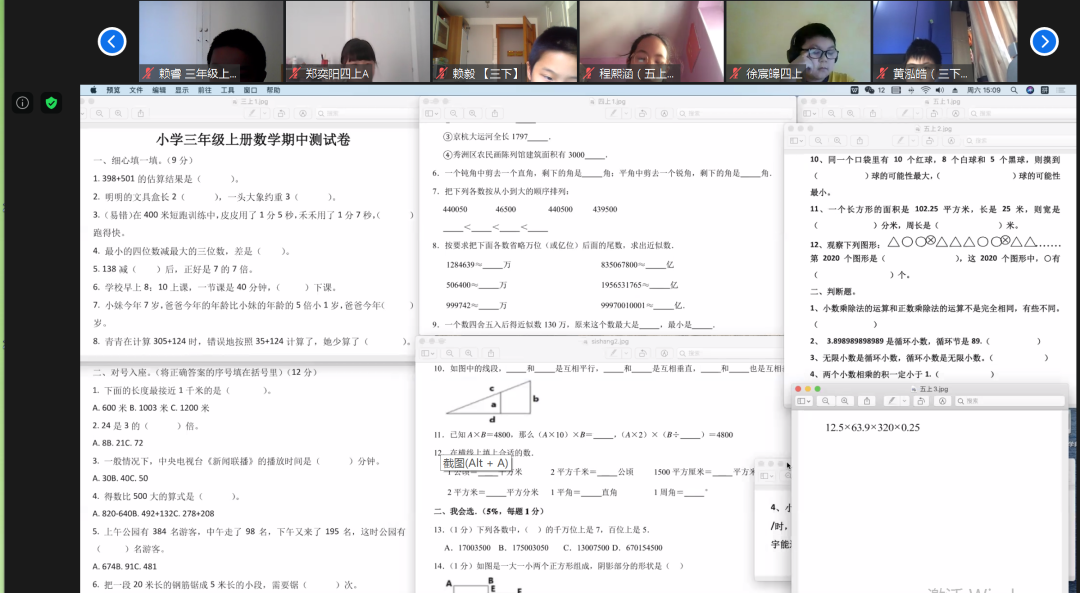Zoom in on 五上3.jpg window
This screenshot has height=593, width=1080.
click(844, 401)
